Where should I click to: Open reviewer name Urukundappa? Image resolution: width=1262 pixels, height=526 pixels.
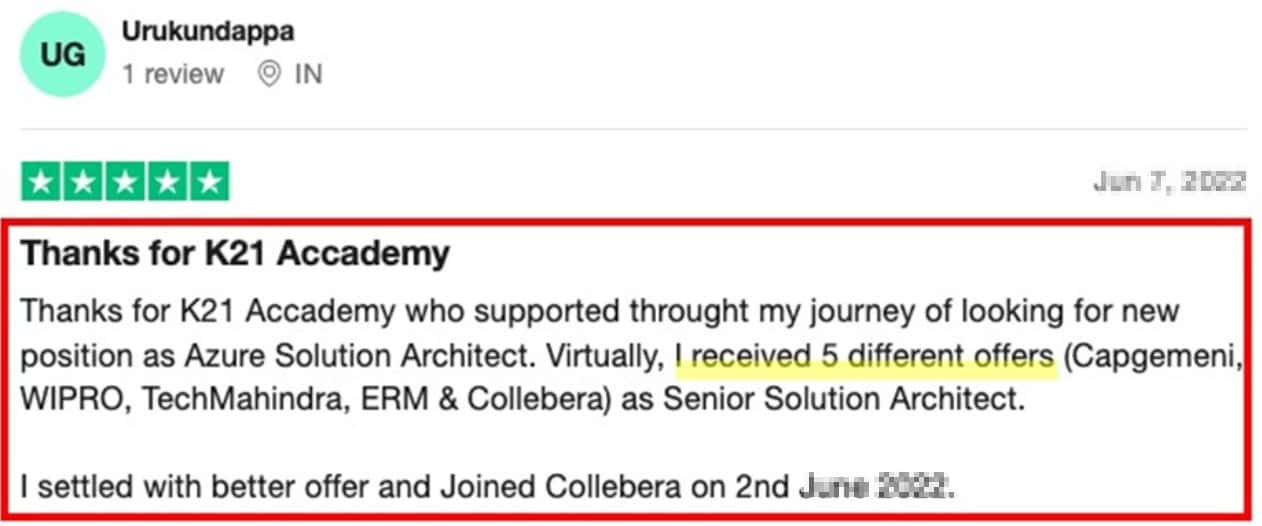tap(208, 31)
